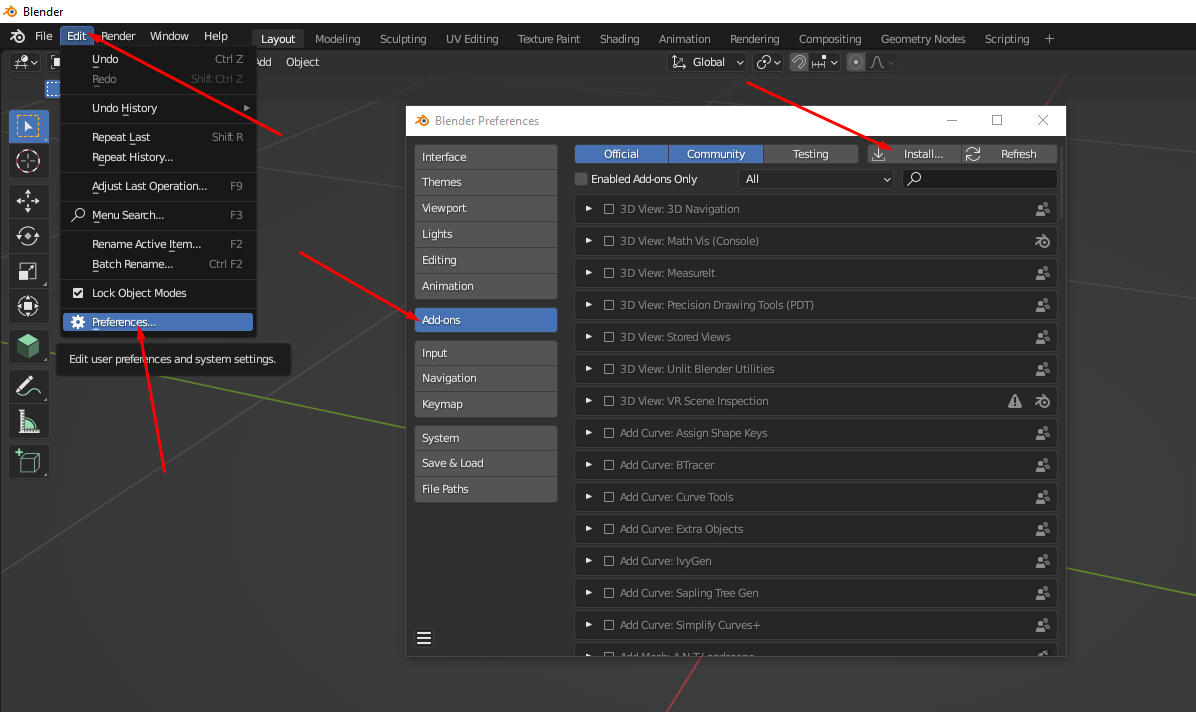Click the Install button for add-ons
This screenshot has width=1196, height=712.
pos(913,154)
